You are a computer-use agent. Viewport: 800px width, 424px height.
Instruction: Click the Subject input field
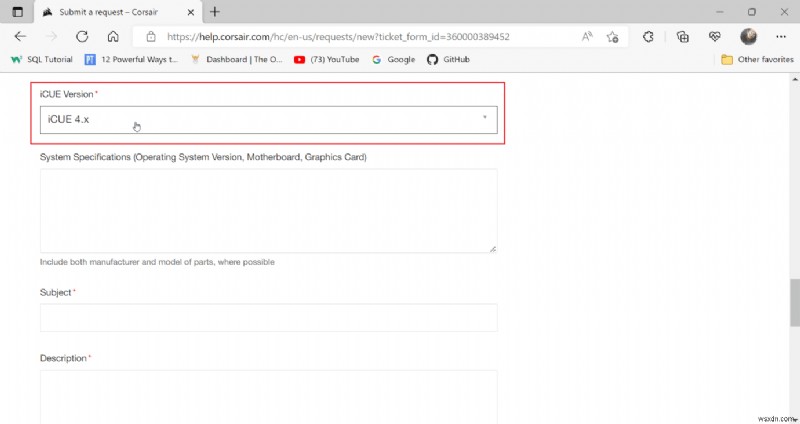[x=268, y=317]
